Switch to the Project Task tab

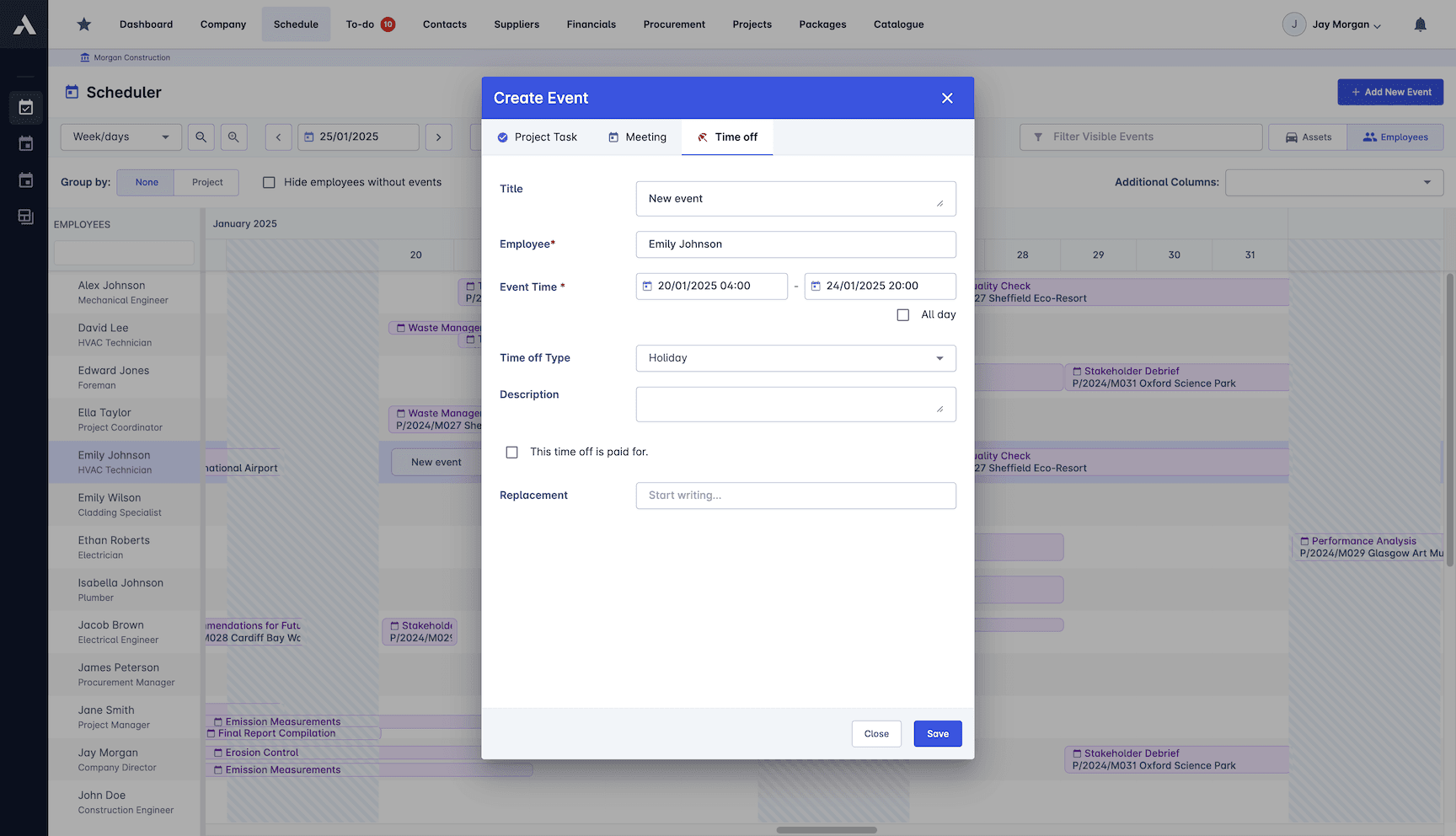[538, 137]
